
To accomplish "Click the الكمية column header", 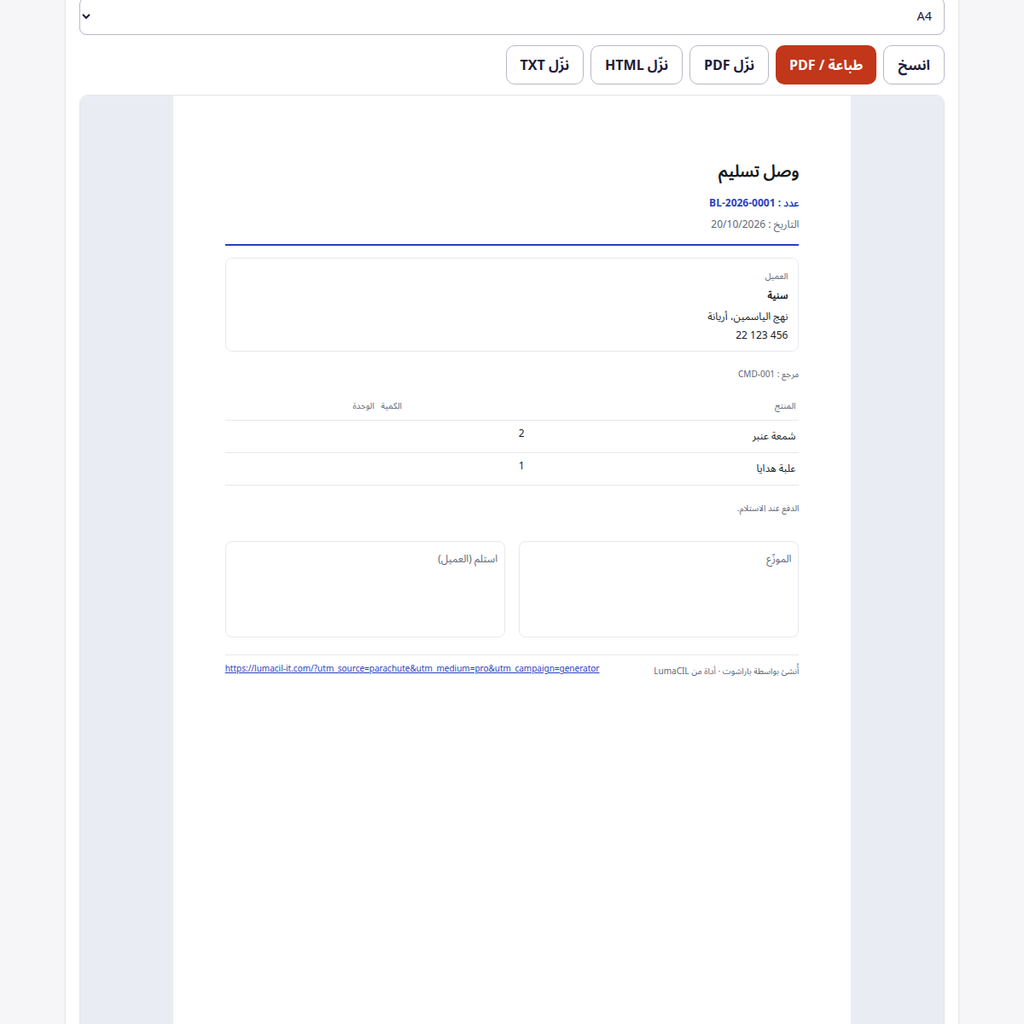I will pos(391,406).
